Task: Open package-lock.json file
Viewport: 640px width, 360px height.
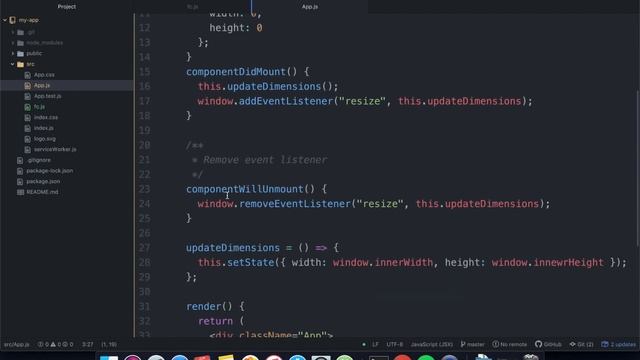Action: click(49, 171)
